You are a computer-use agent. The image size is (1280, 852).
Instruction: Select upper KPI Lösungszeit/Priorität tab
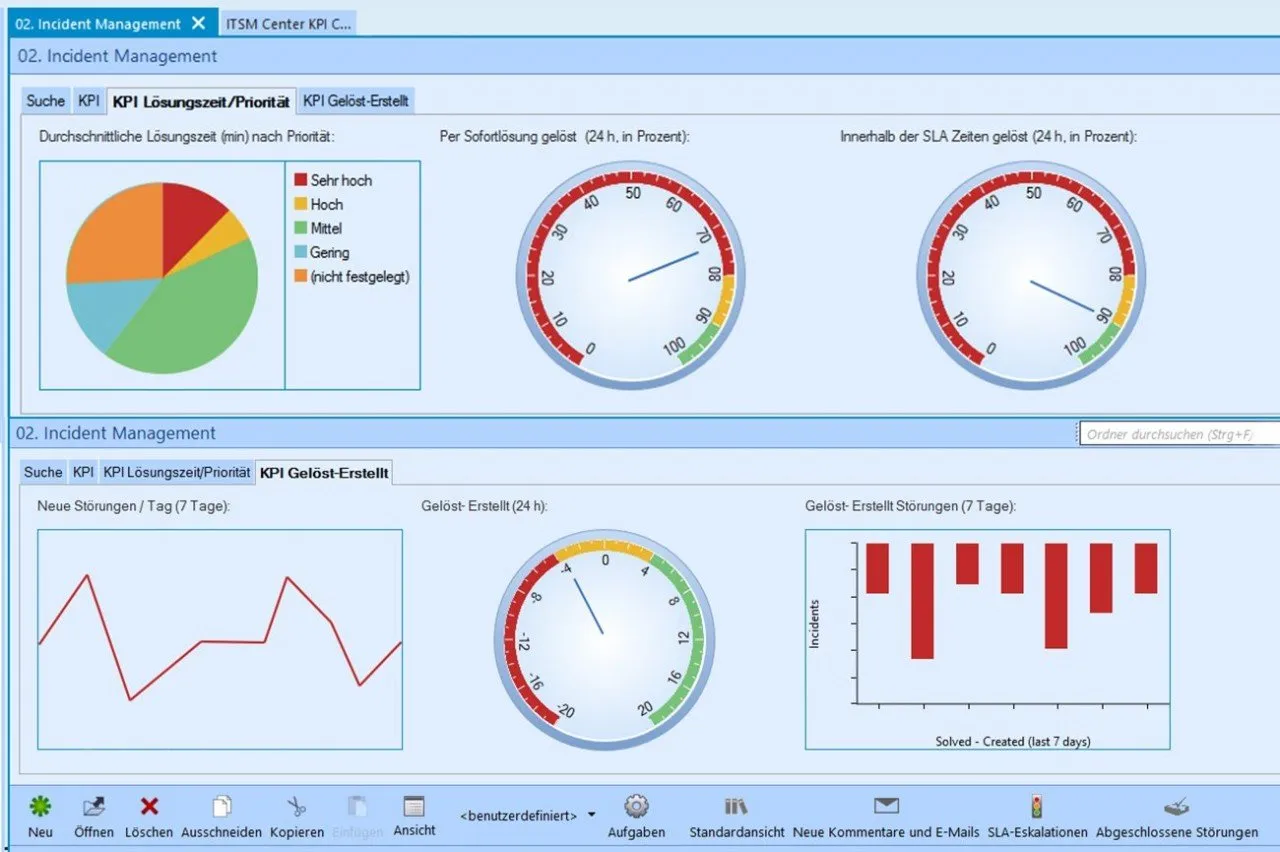point(201,101)
